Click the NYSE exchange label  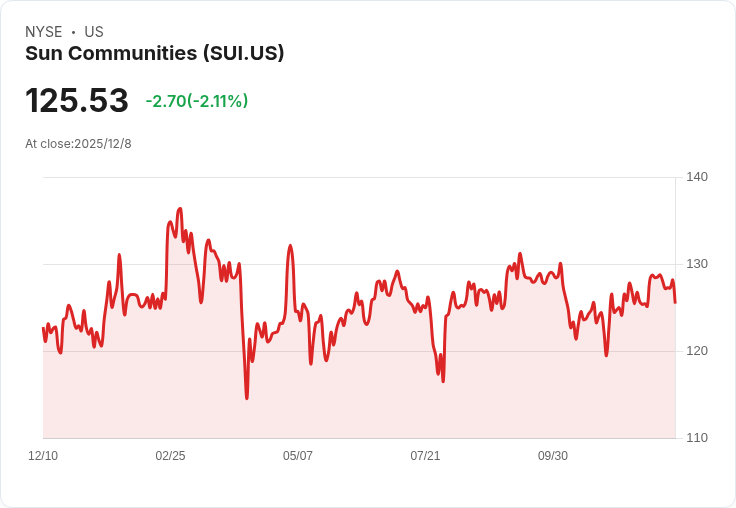[x=44, y=32]
